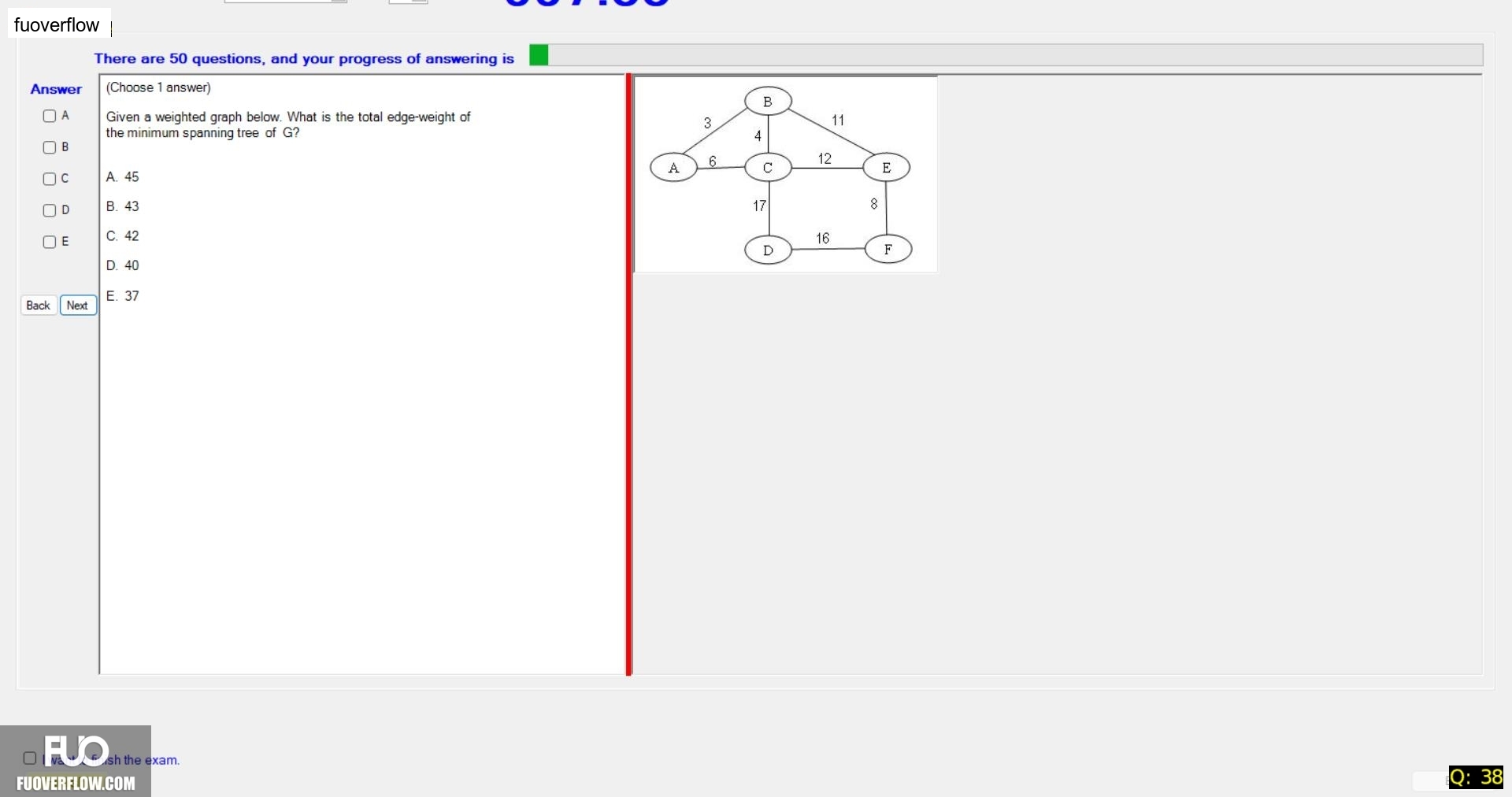1512x797 pixels.
Task: Click edge weight 11 label
Action: 838,120
